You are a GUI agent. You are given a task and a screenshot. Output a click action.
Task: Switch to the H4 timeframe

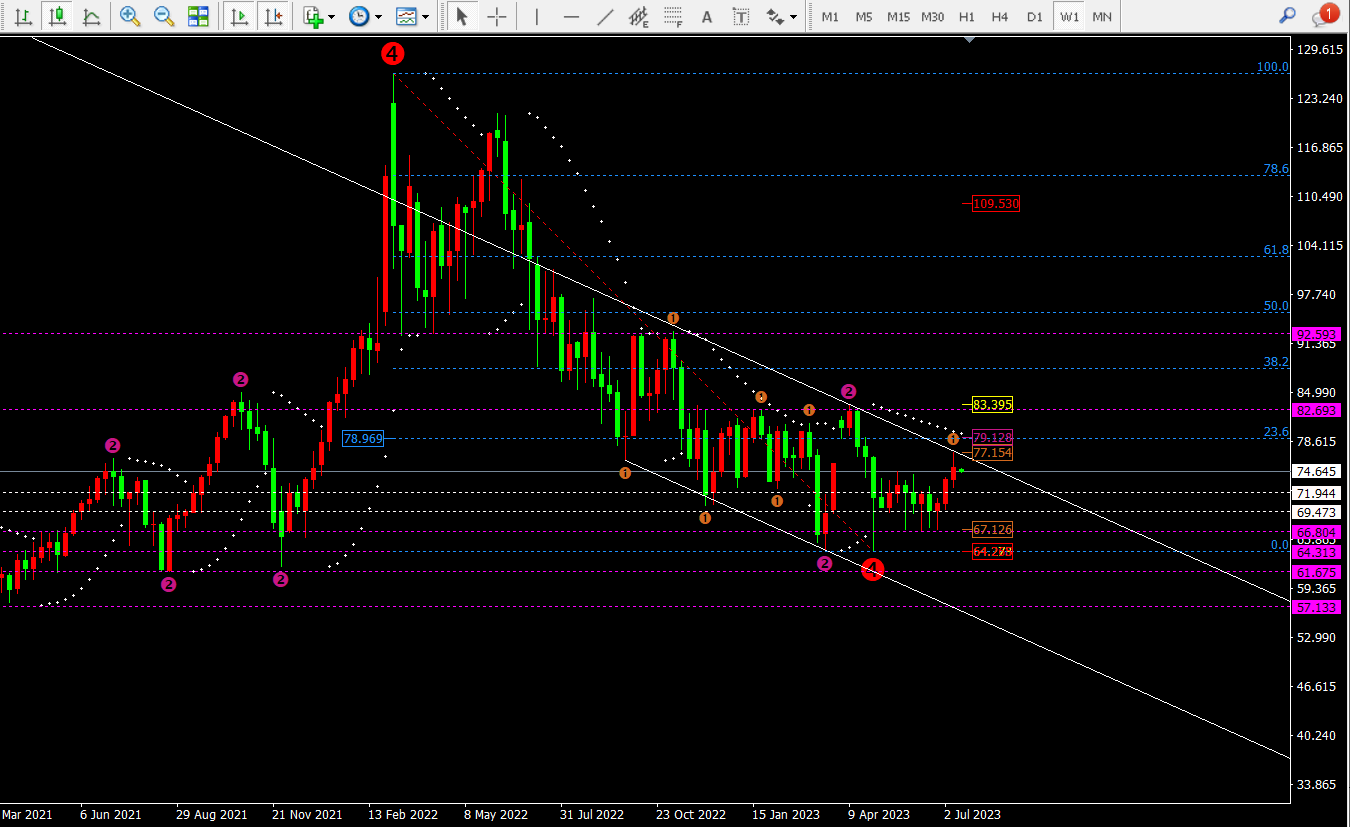(1000, 16)
